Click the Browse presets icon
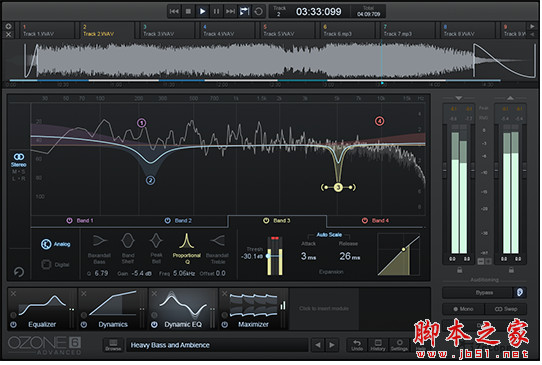 pos(113,345)
